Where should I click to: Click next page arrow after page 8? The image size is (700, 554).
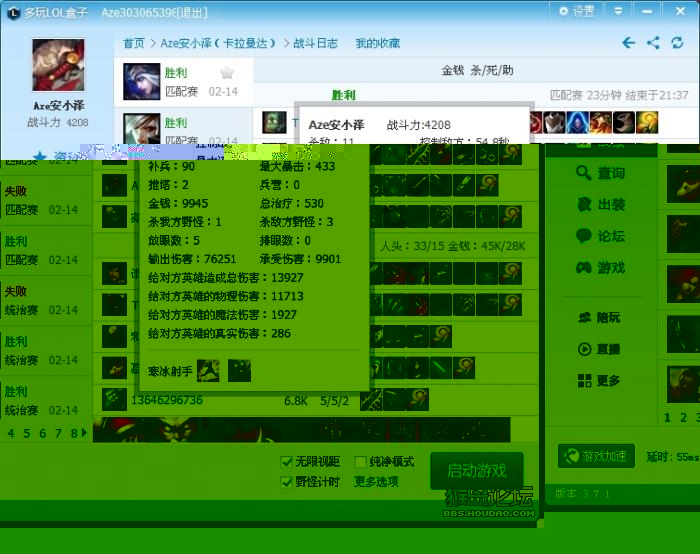click(84, 433)
